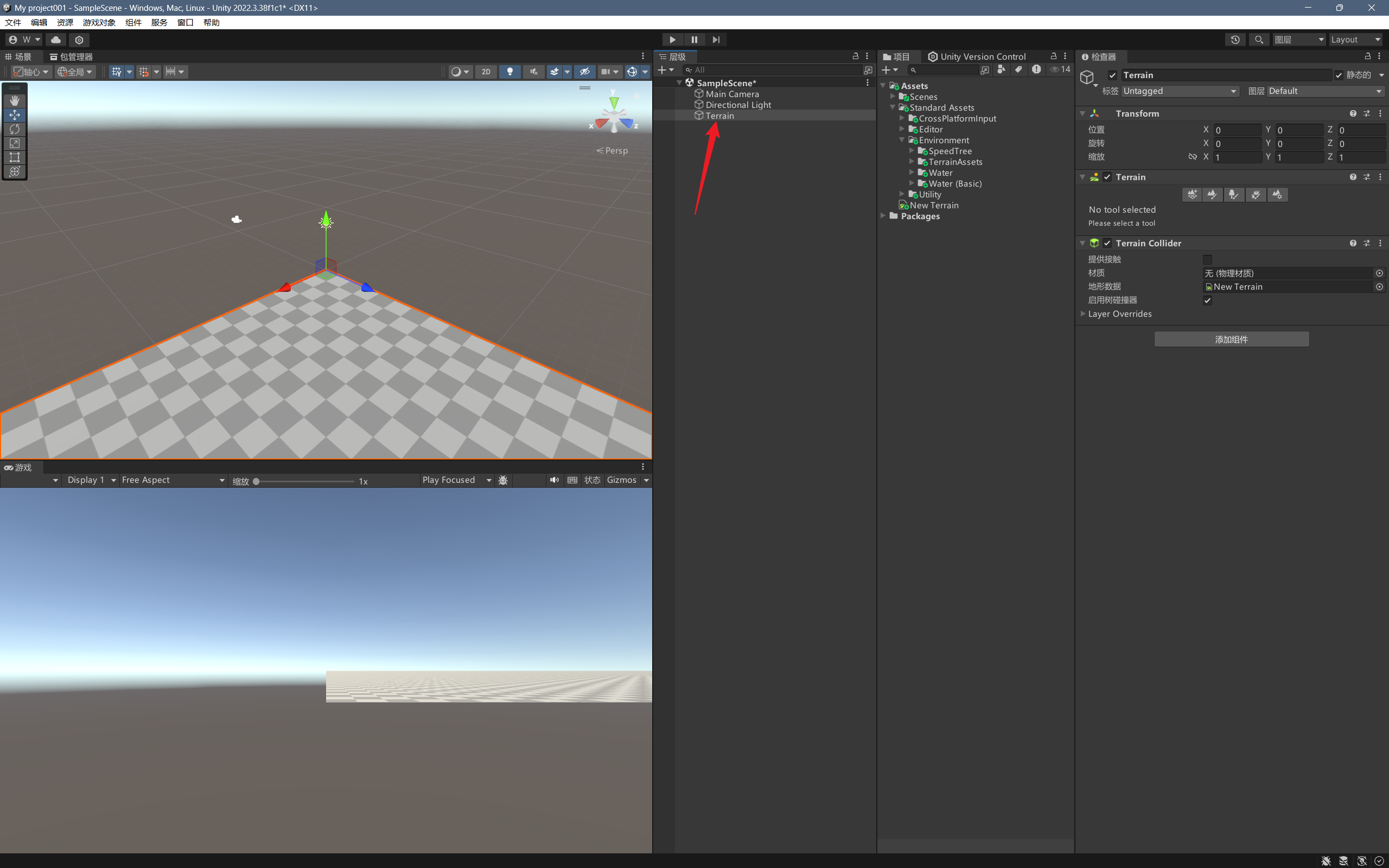Toggle grid snapping icon in scene toolbar
1389x868 pixels.
point(143,72)
